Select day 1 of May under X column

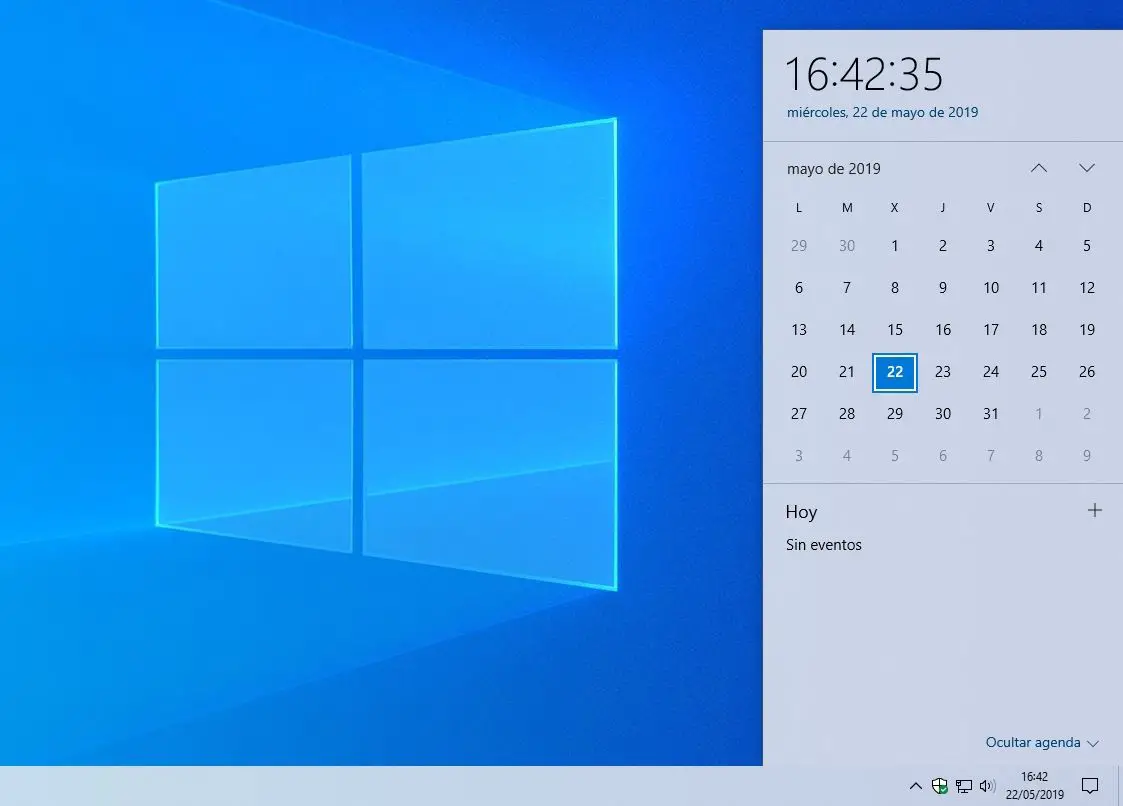click(x=895, y=246)
